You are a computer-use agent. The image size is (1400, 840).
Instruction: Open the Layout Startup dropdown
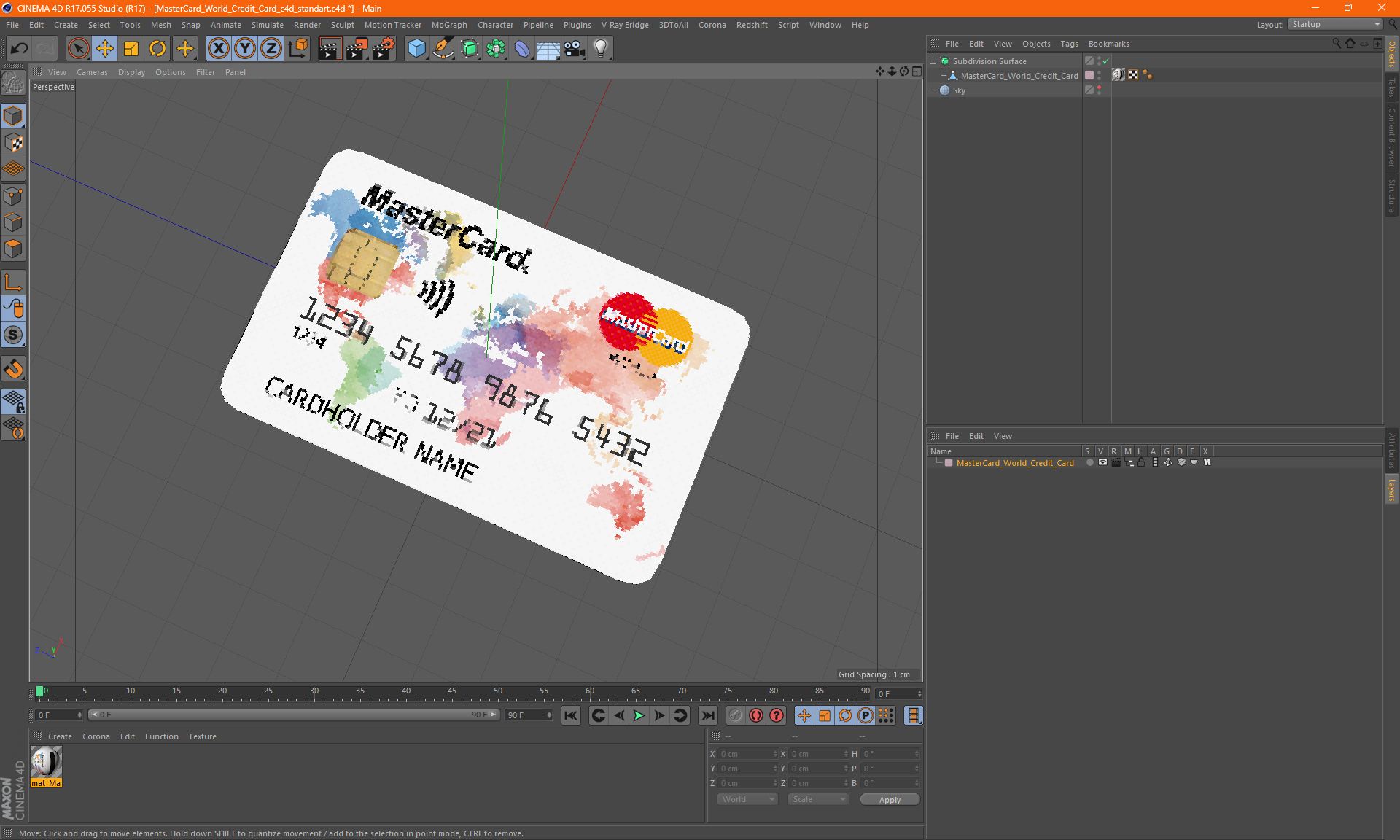[x=1335, y=24]
